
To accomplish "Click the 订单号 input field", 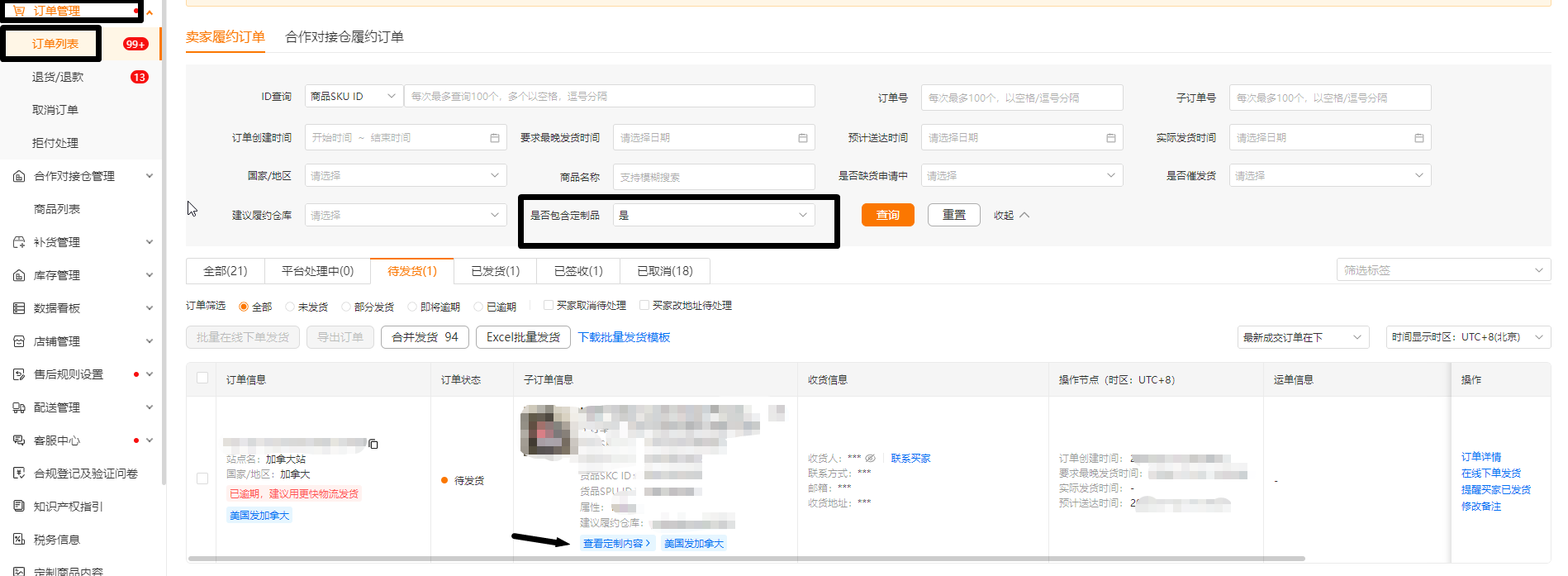I will 1021,98.
